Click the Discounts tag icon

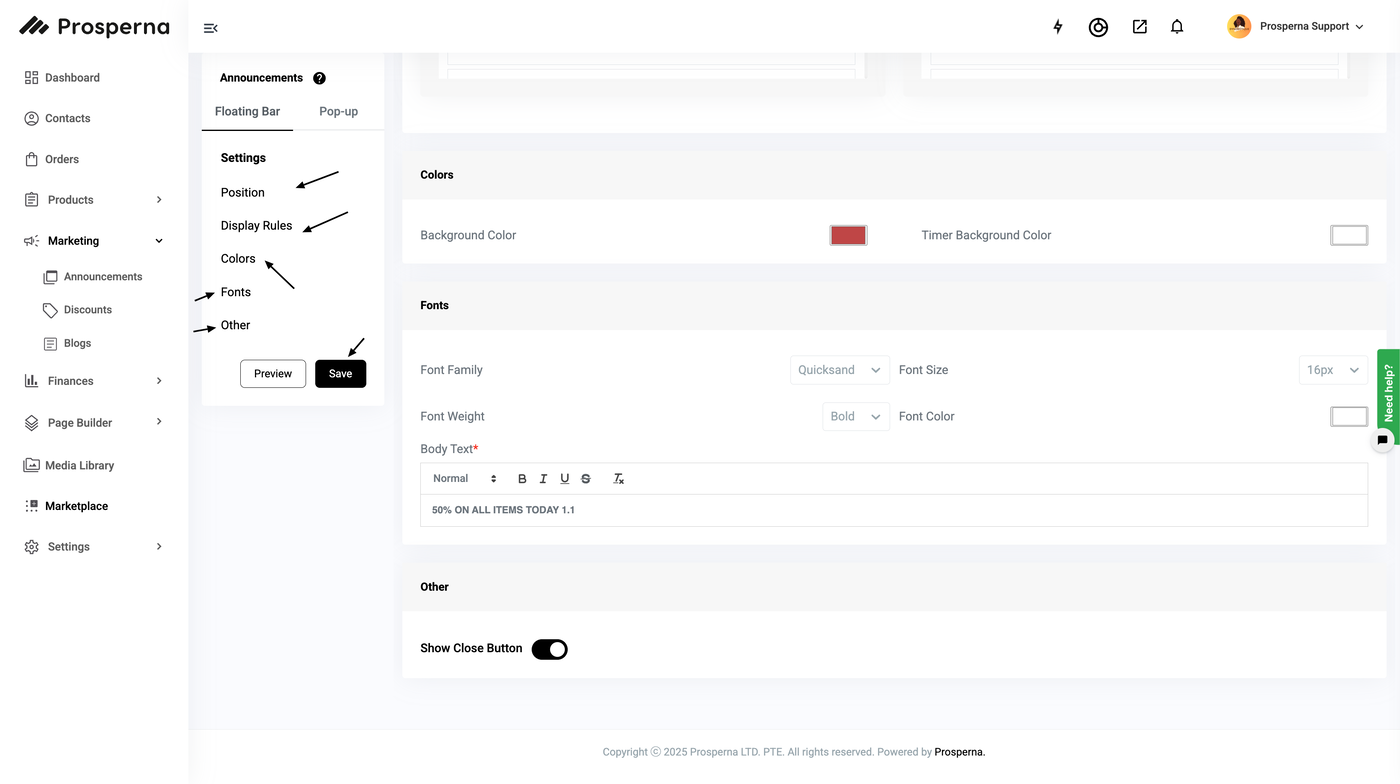(50, 310)
